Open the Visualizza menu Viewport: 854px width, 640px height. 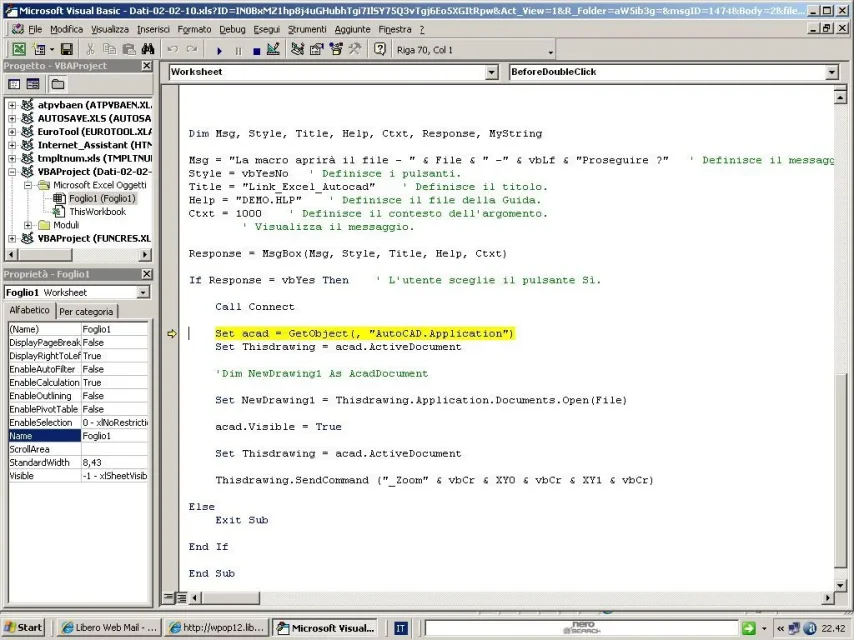110,29
